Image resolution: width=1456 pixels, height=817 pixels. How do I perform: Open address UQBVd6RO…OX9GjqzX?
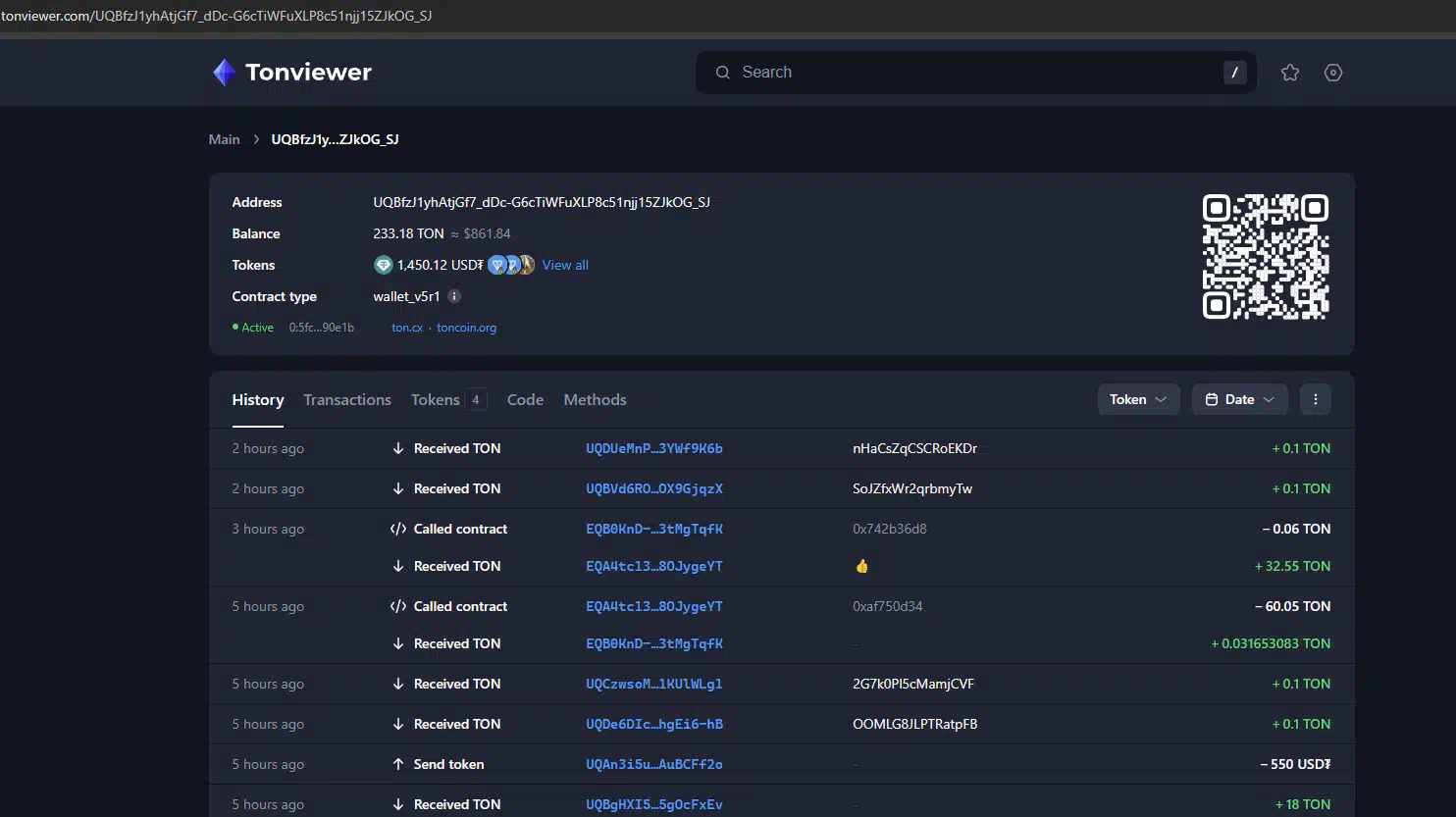(x=654, y=488)
